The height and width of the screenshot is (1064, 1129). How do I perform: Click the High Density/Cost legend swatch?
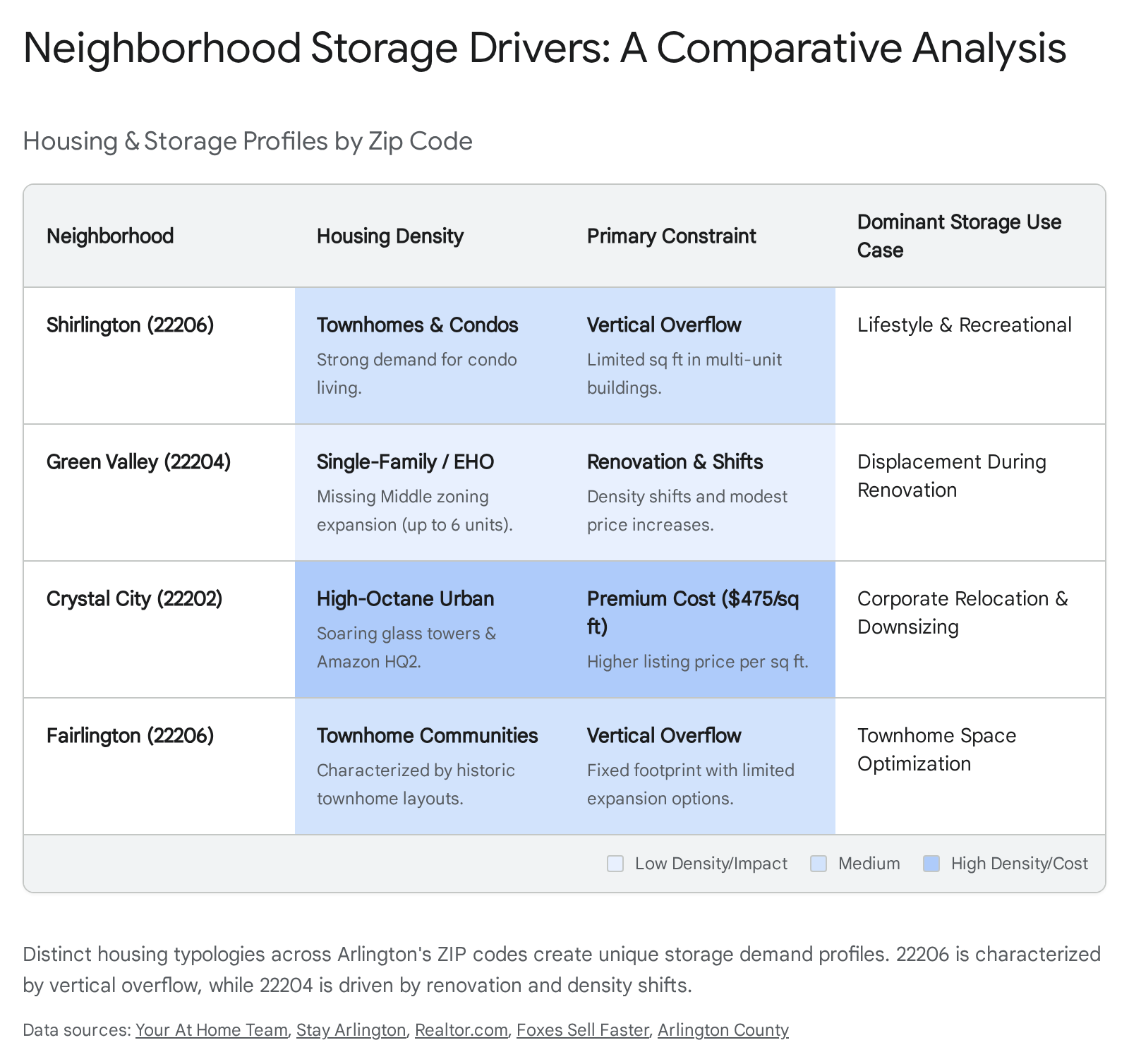coord(931,864)
